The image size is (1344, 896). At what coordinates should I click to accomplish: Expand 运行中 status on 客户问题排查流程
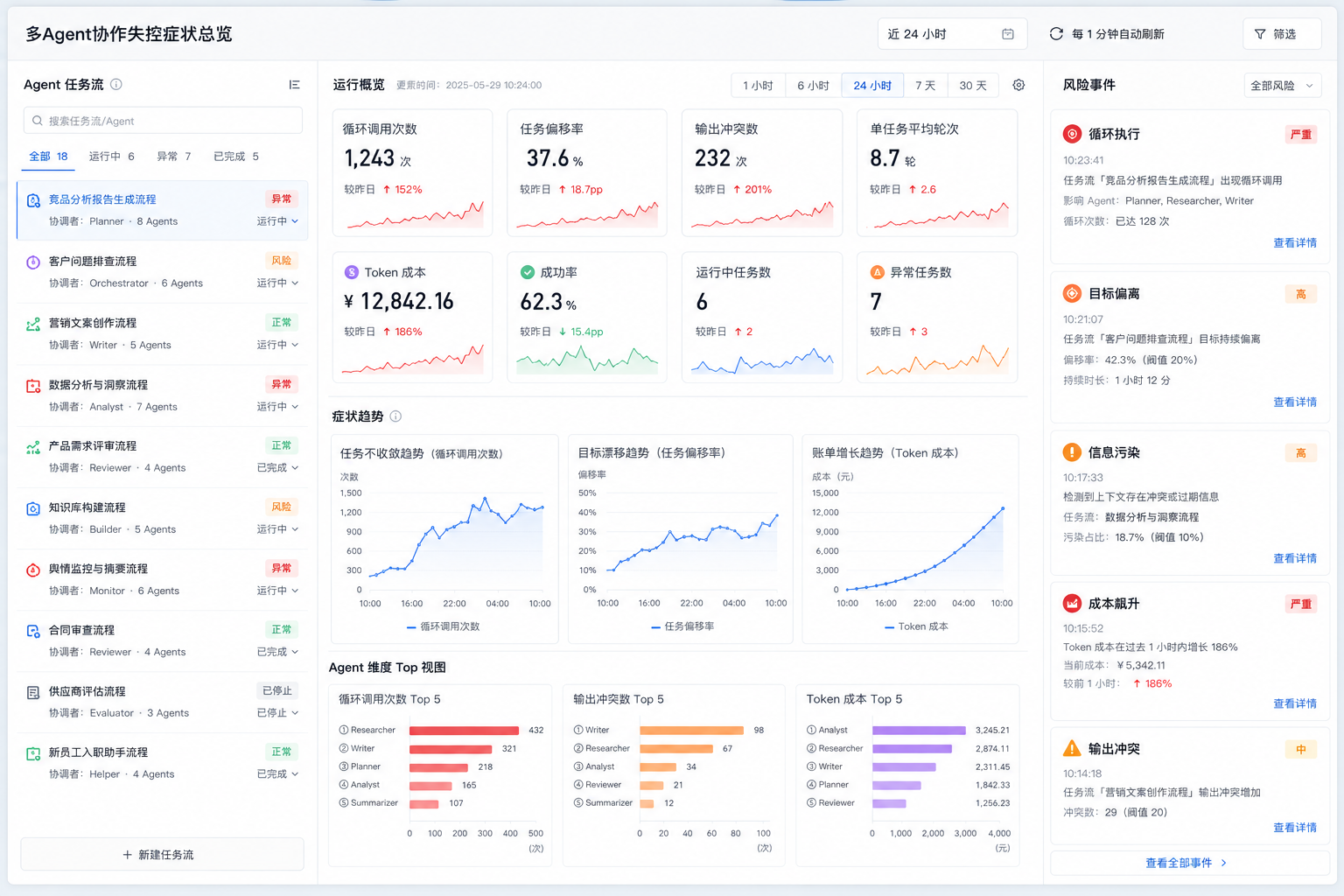[x=277, y=283]
